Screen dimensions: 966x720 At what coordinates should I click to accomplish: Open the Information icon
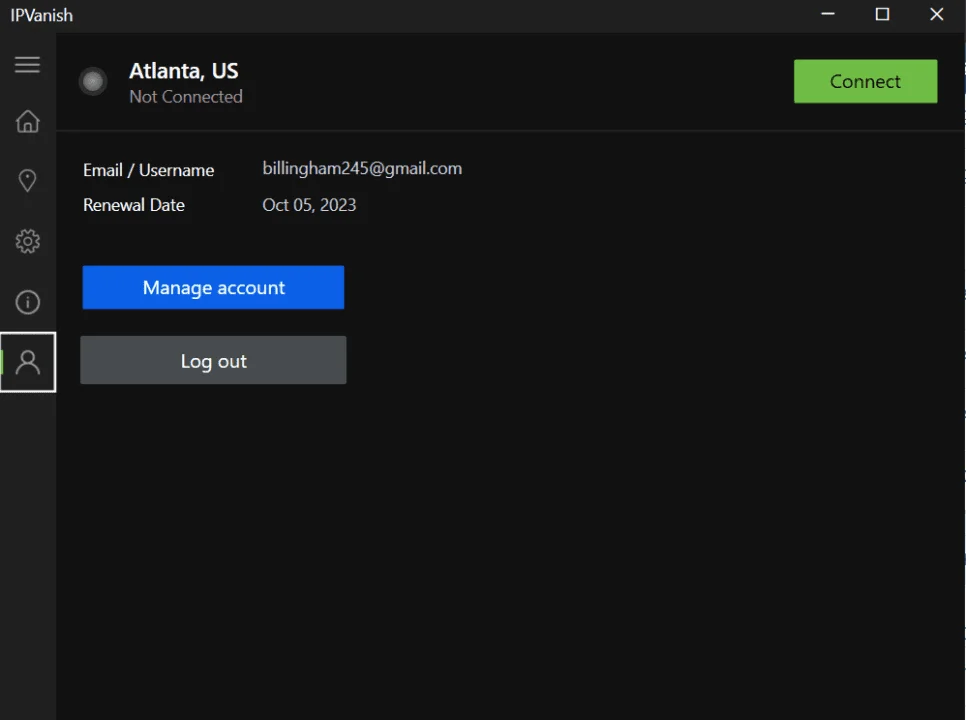click(27, 302)
